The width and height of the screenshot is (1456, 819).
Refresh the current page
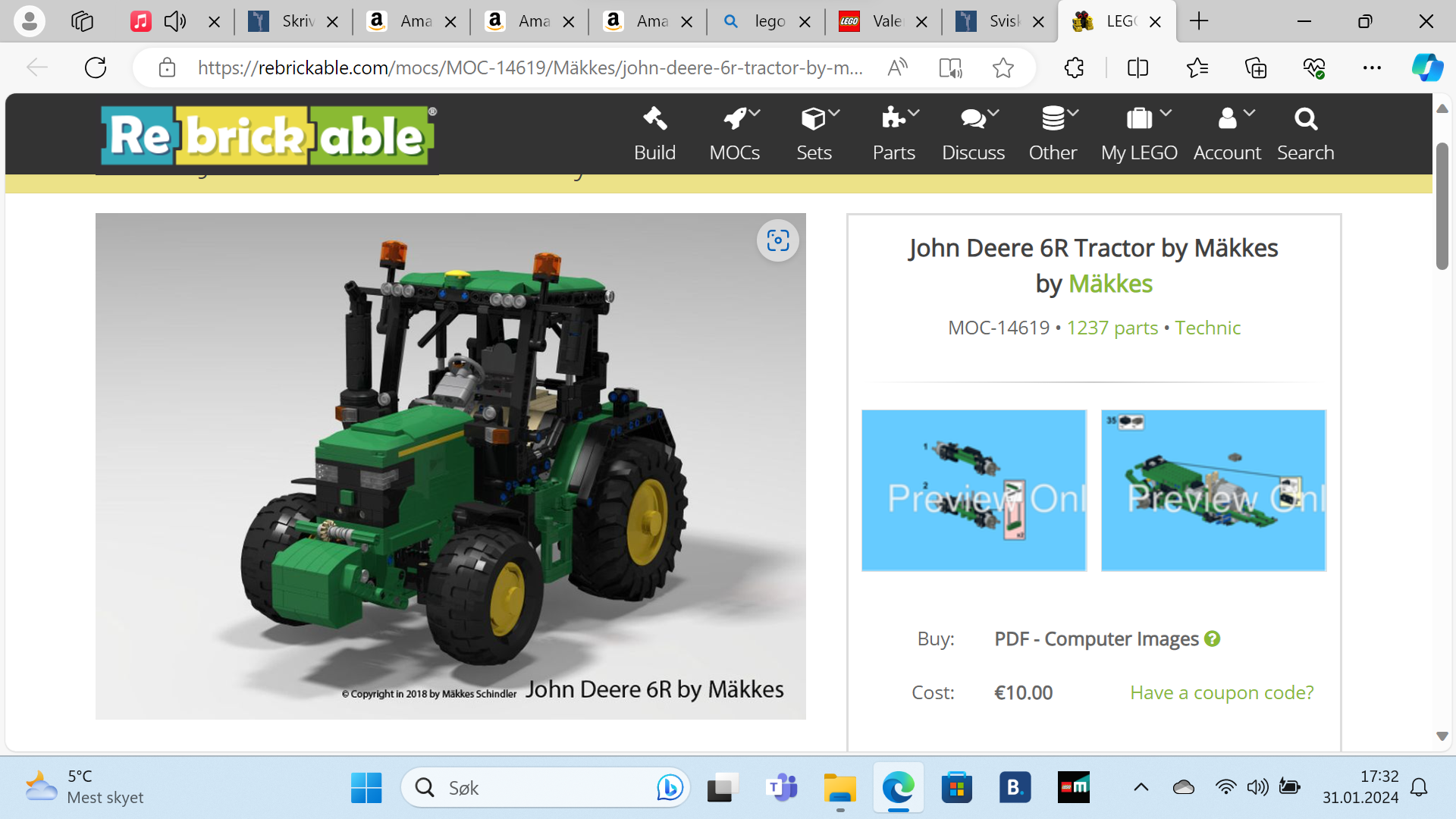tap(96, 67)
